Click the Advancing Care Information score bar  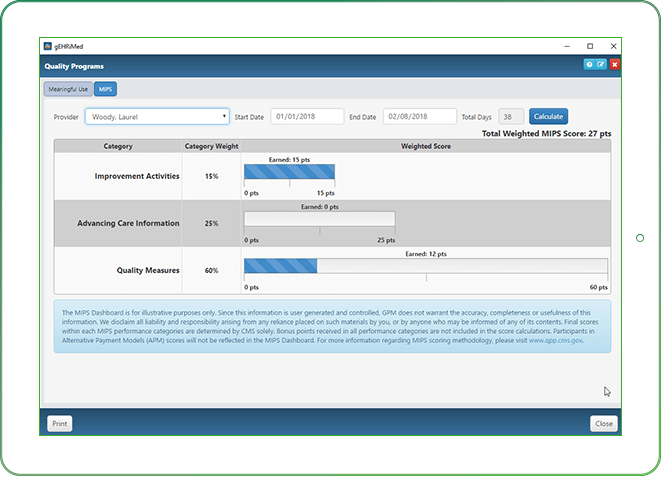(x=319, y=219)
